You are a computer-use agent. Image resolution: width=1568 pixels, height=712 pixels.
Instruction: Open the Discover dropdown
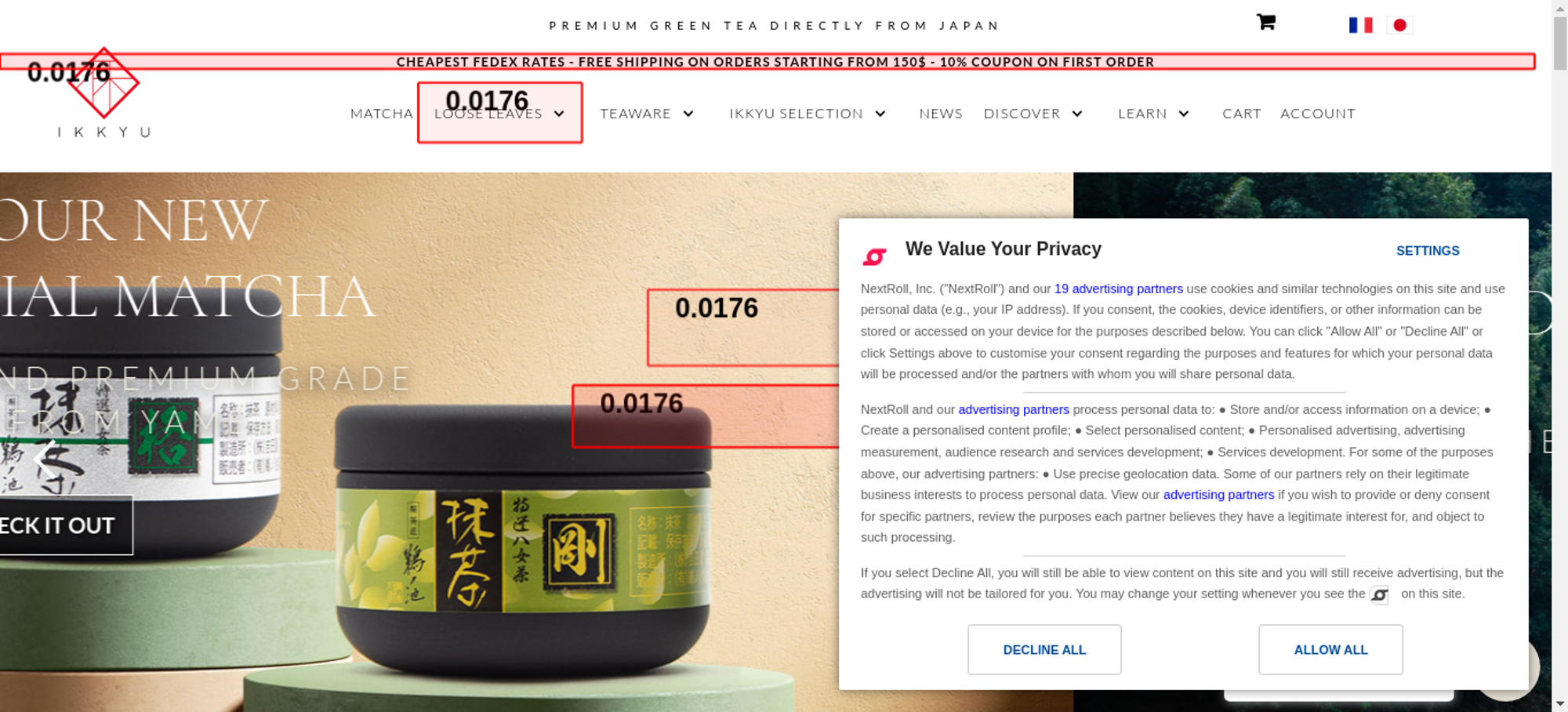pos(1033,114)
